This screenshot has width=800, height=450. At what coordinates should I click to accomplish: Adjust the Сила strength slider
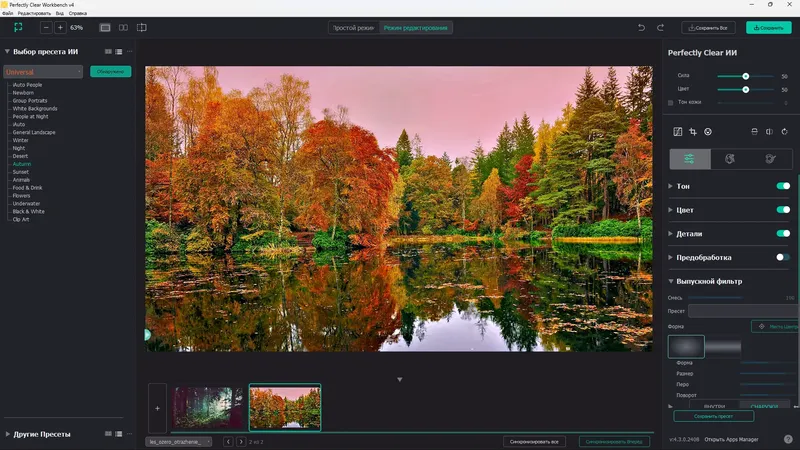pyautogui.click(x=745, y=76)
